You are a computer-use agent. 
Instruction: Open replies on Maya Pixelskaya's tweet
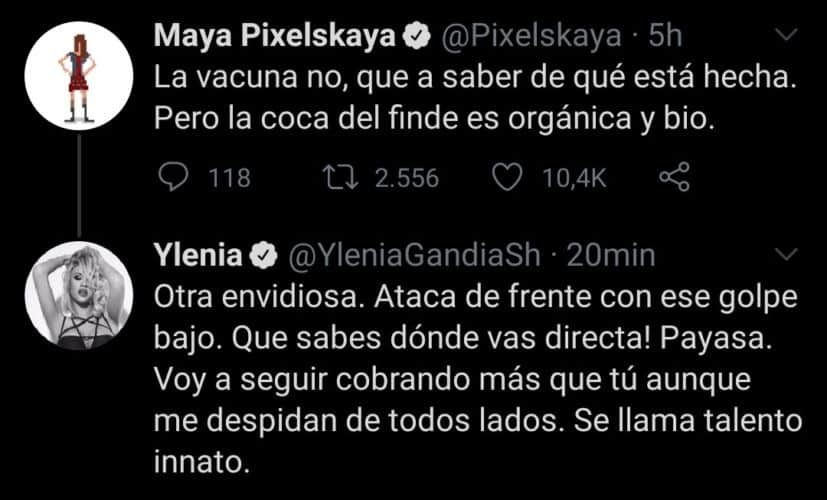click(173, 177)
